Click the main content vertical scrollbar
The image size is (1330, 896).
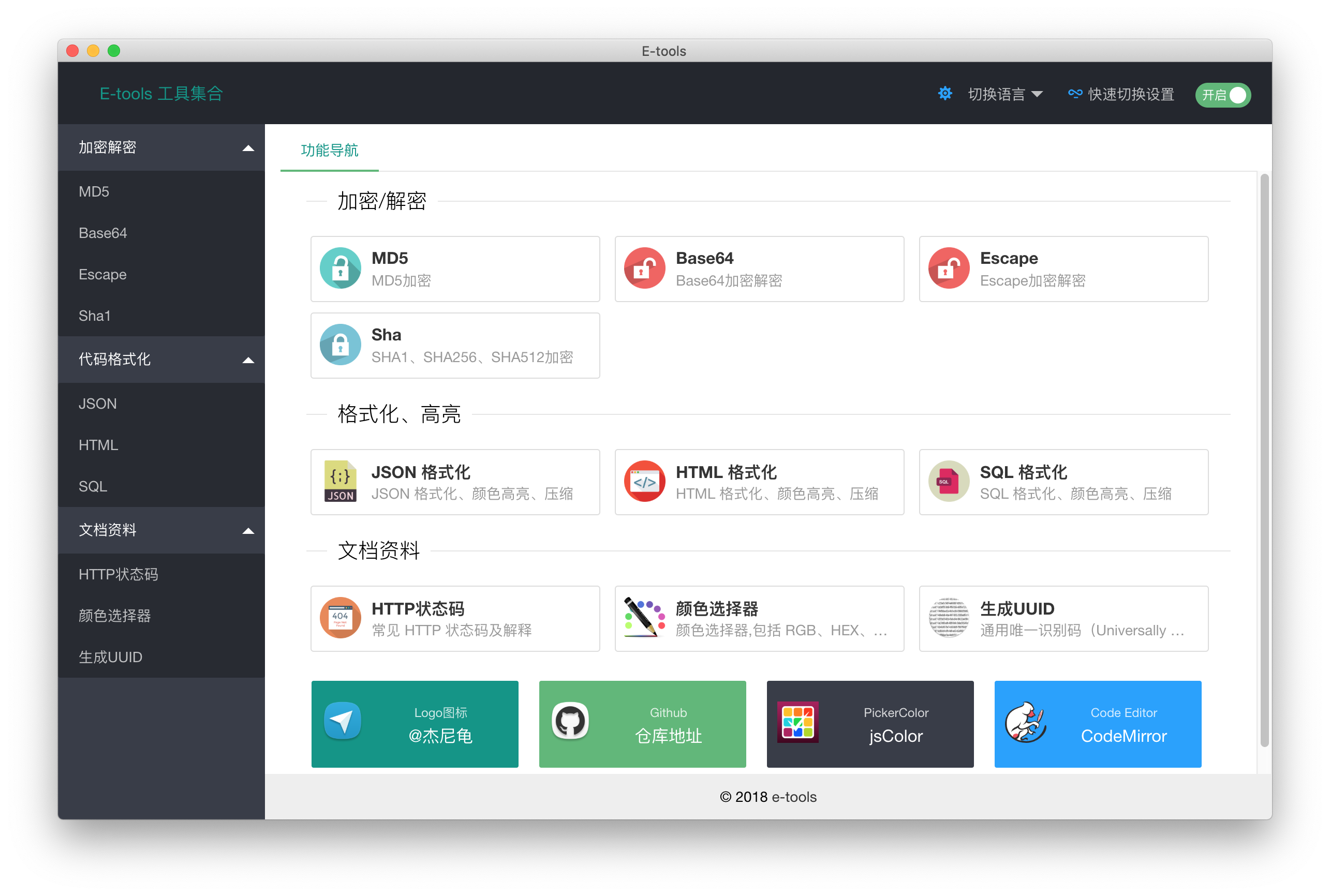(1264, 460)
